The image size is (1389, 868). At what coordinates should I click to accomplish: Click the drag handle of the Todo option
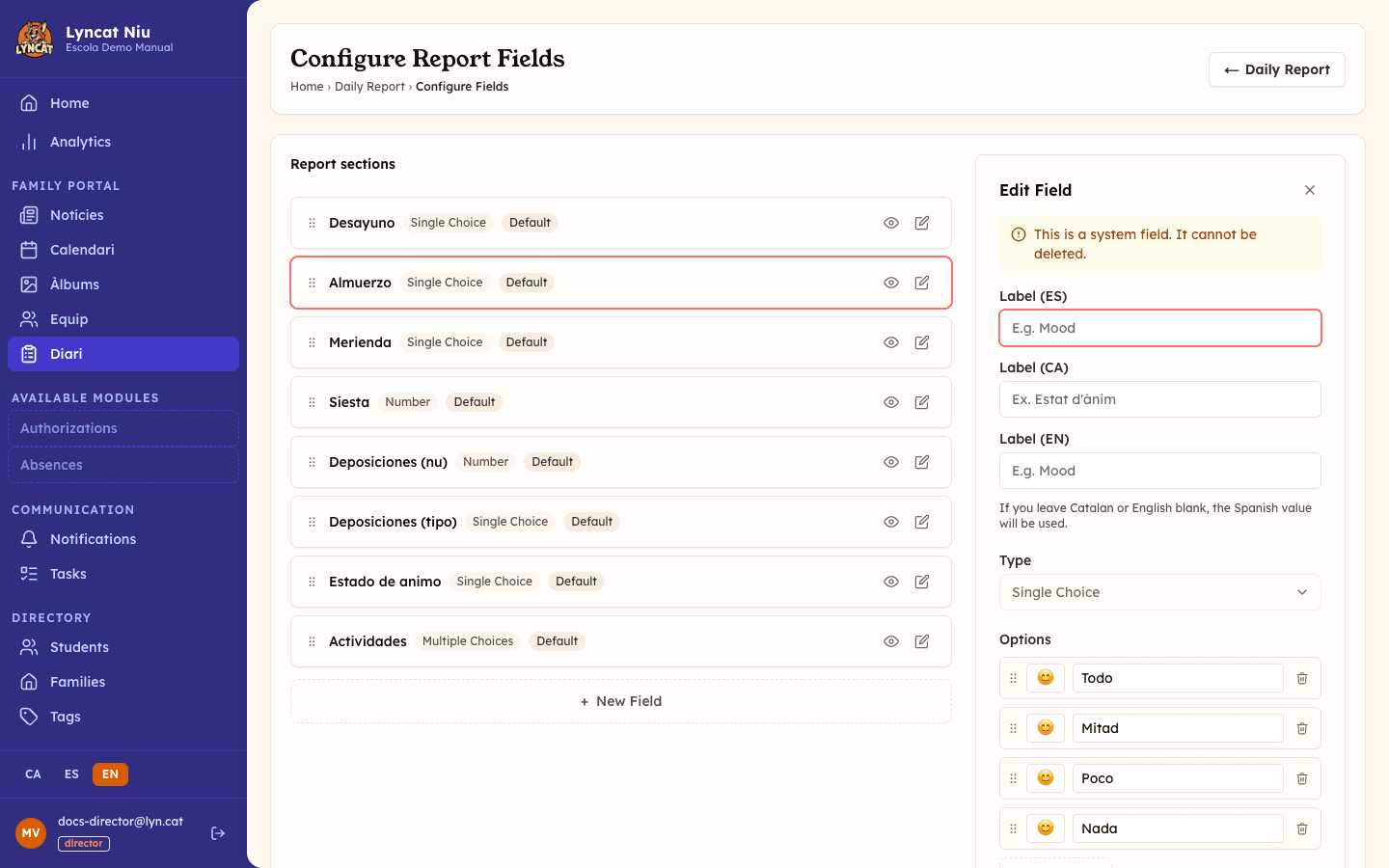pos(1013,678)
